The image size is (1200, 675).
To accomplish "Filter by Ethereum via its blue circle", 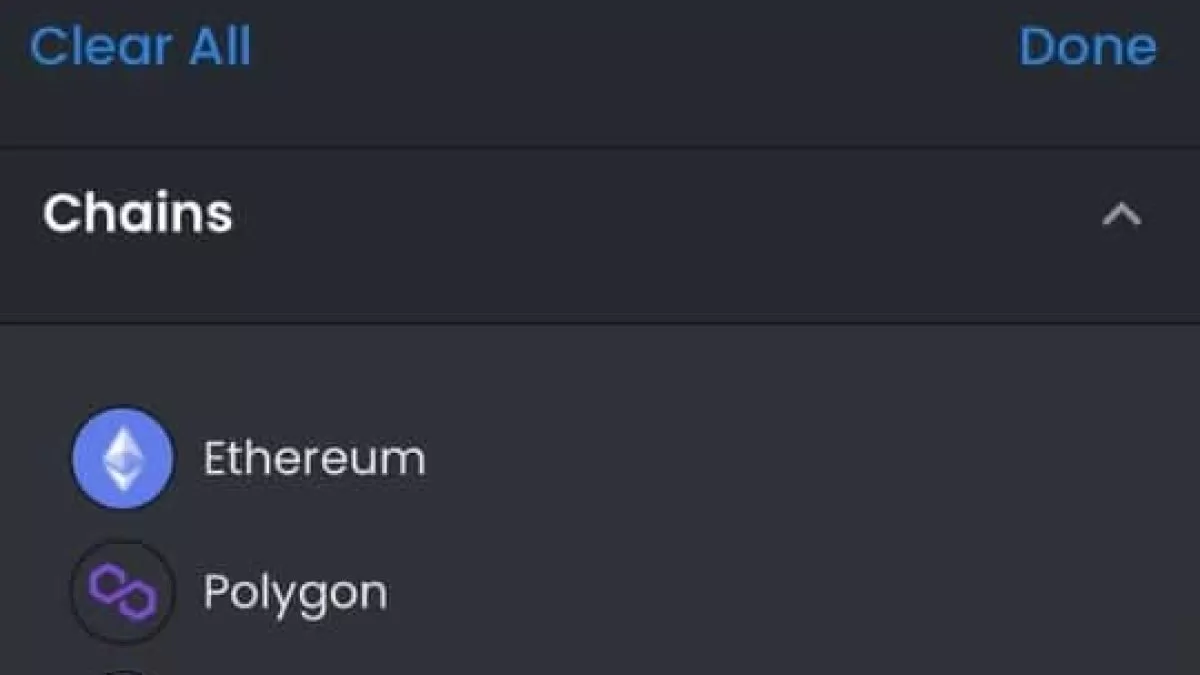I will pyautogui.click(x=122, y=458).
